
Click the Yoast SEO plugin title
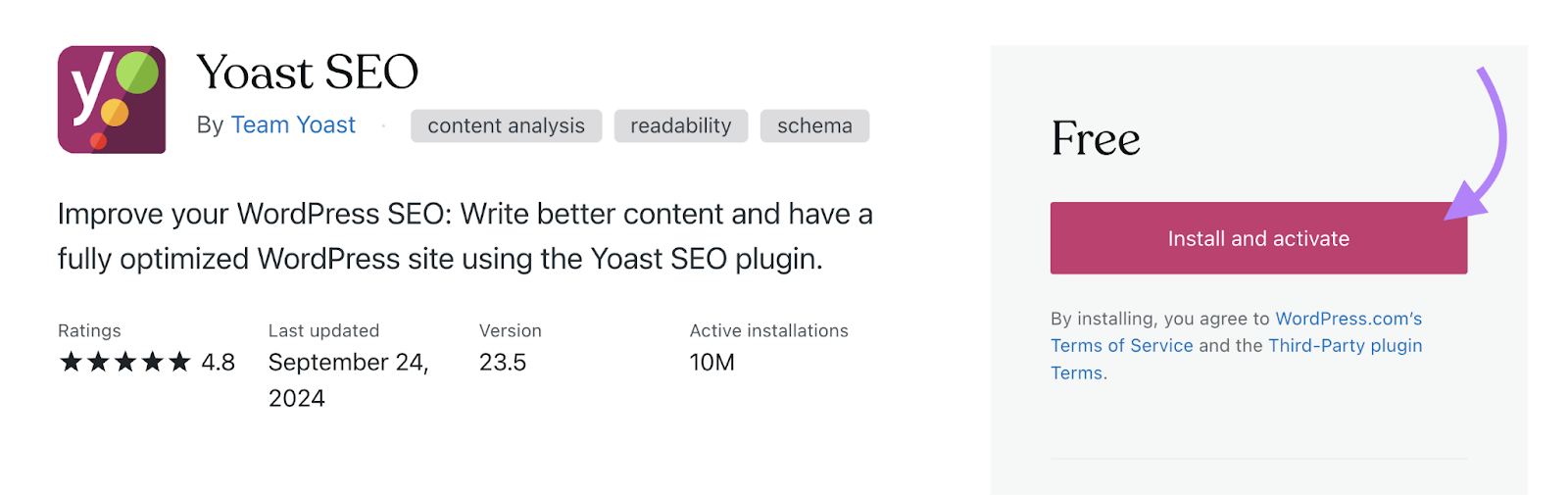[x=308, y=73]
